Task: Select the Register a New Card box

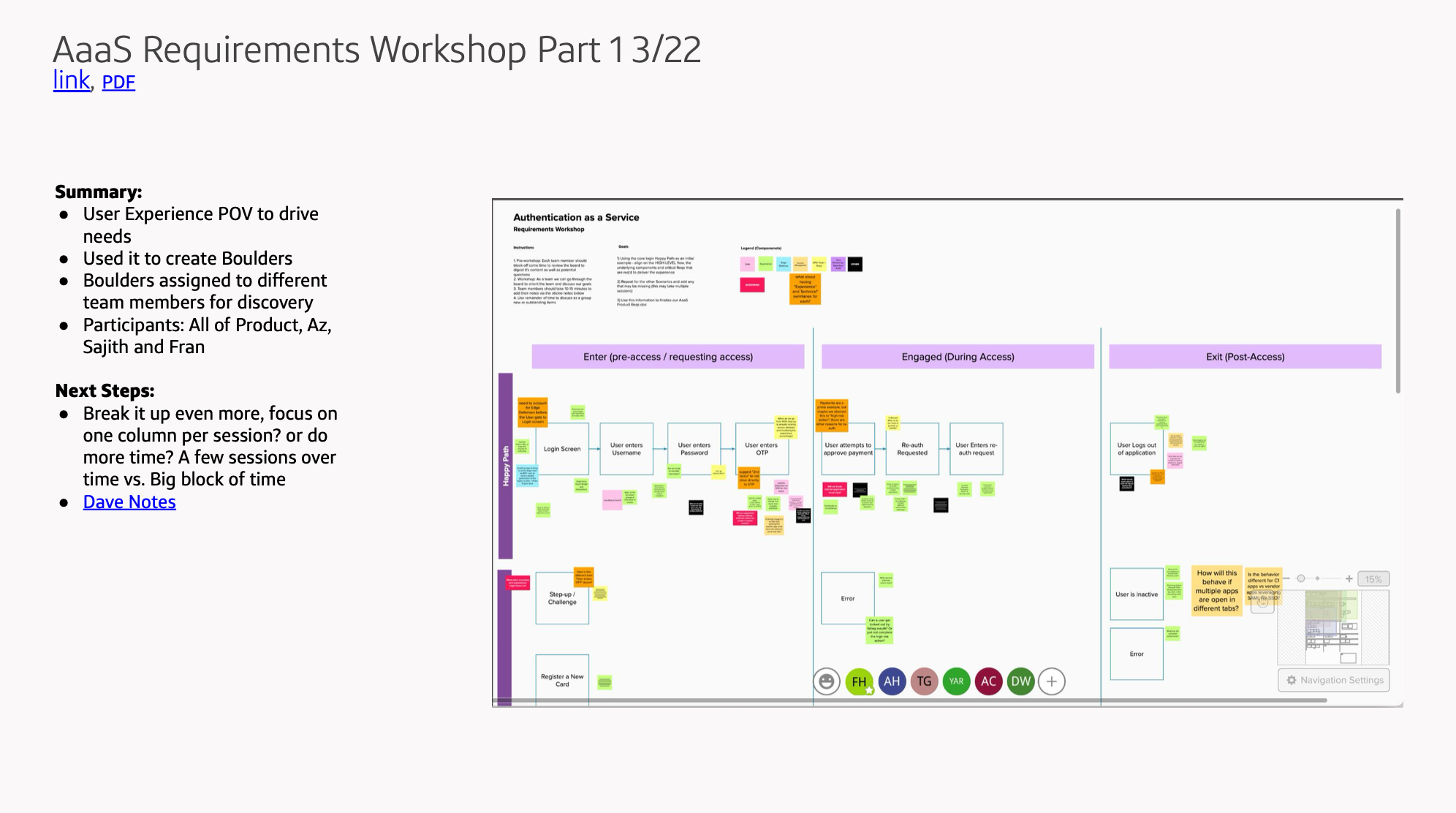Action: 562,680
